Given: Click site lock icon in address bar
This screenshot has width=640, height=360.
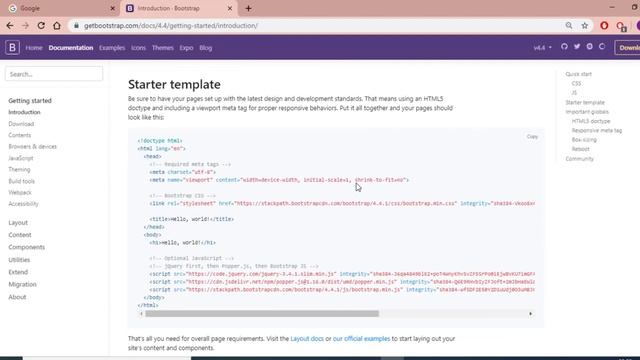Looking at the screenshot, I should pyautogui.click(x=76, y=26).
